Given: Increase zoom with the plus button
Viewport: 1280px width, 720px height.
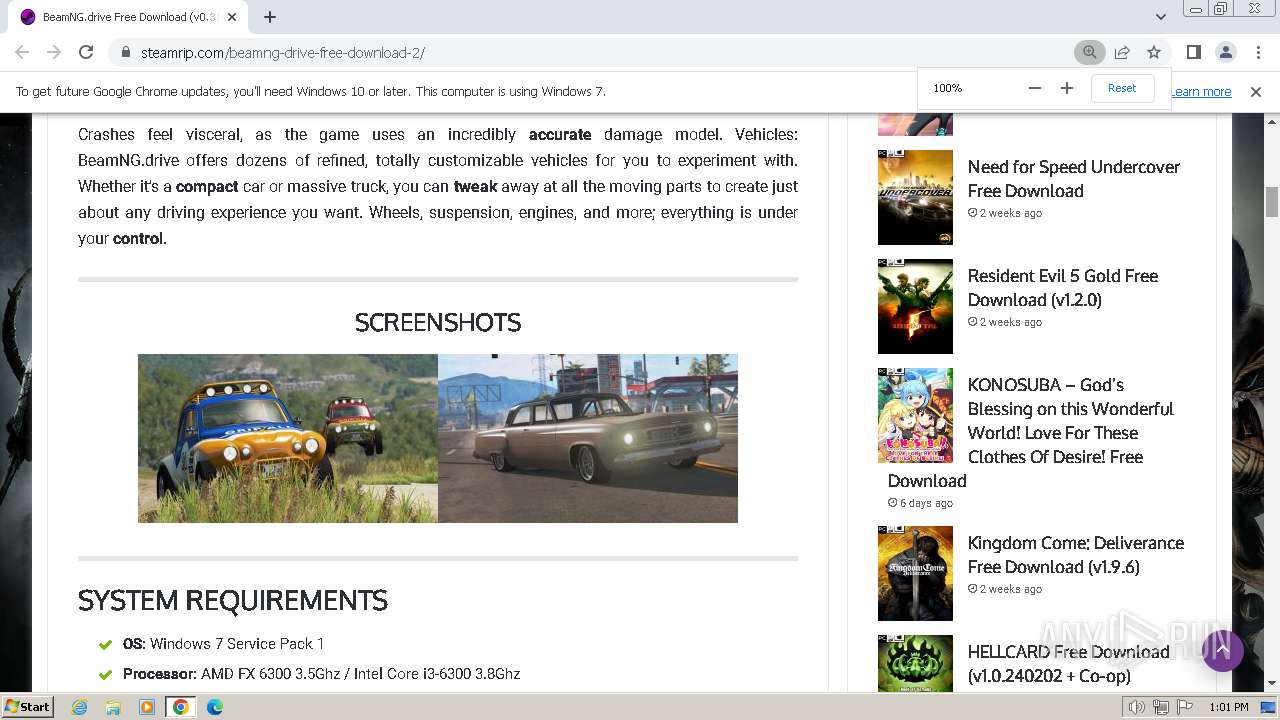Looking at the screenshot, I should [x=1067, y=88].
